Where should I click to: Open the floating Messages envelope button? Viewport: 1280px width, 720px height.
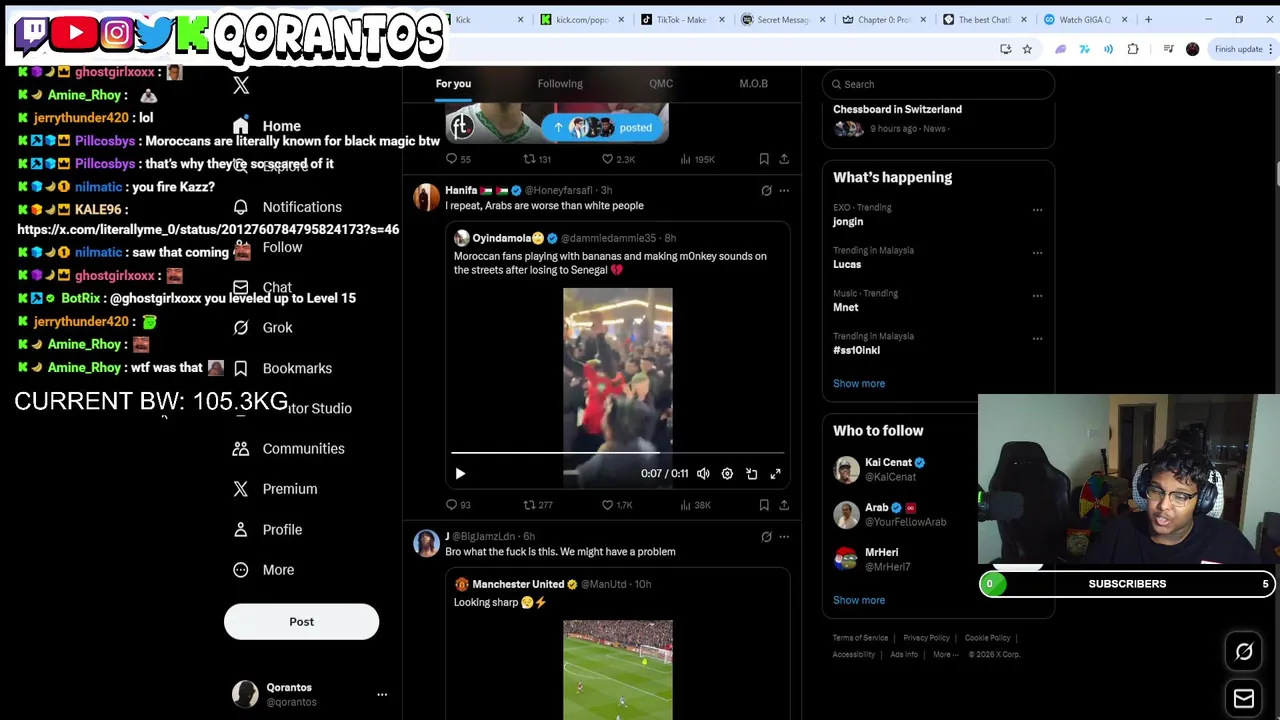(x=1244, y=698)
